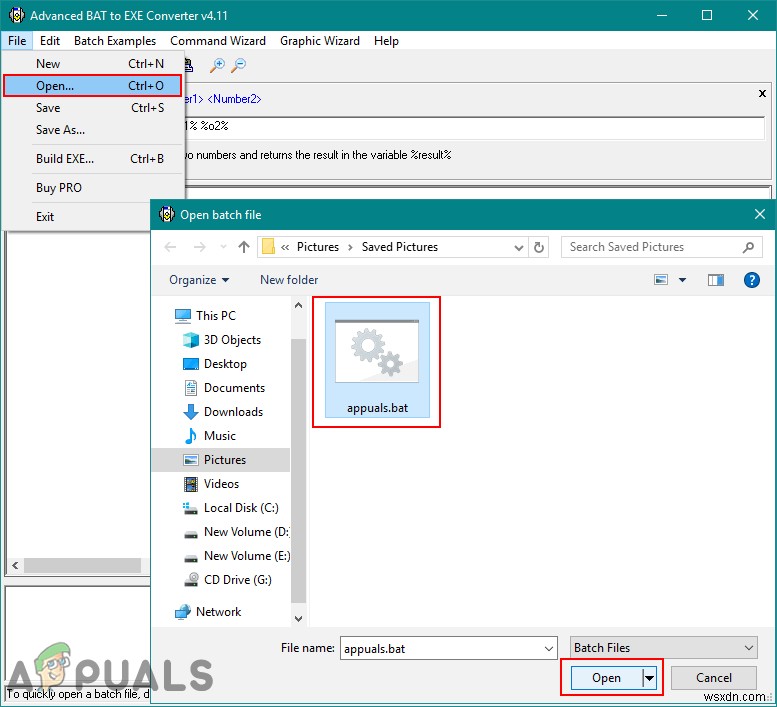
Task: Click the Open batch file dialog title icon
Action: pos(166,215)
